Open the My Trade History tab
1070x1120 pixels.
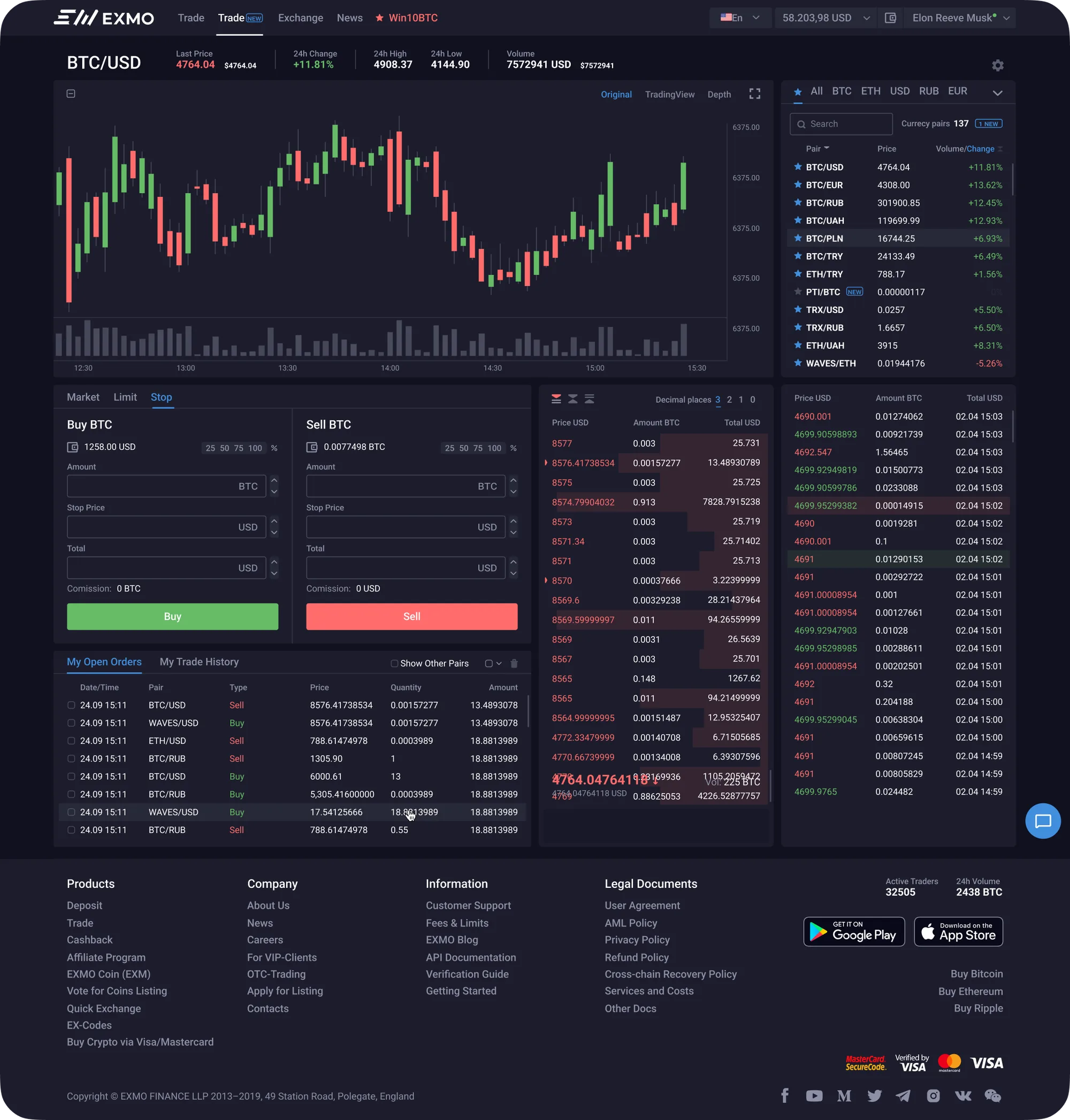tap(199, 662)
